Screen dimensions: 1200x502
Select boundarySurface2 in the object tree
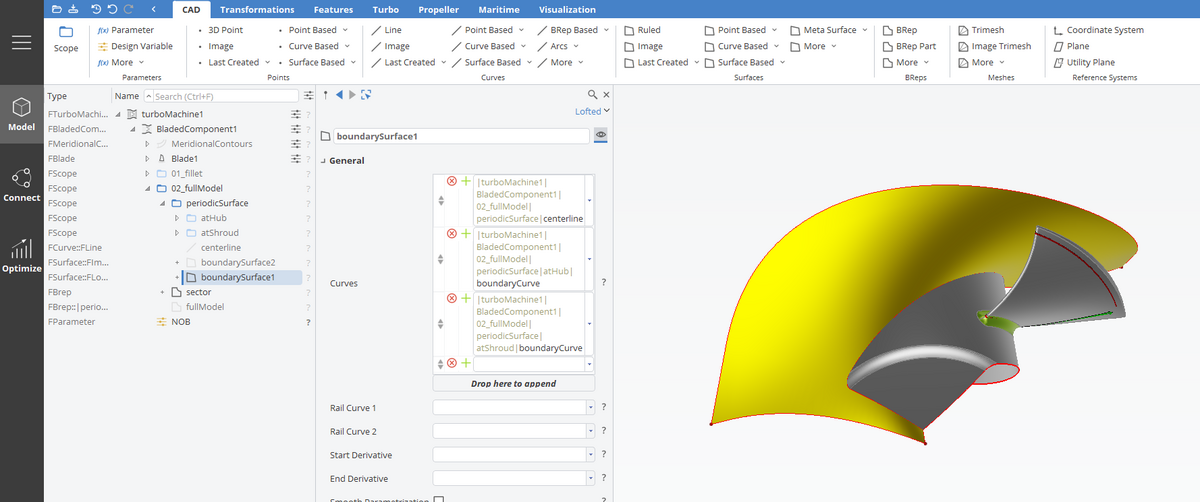tap(238, 262)
